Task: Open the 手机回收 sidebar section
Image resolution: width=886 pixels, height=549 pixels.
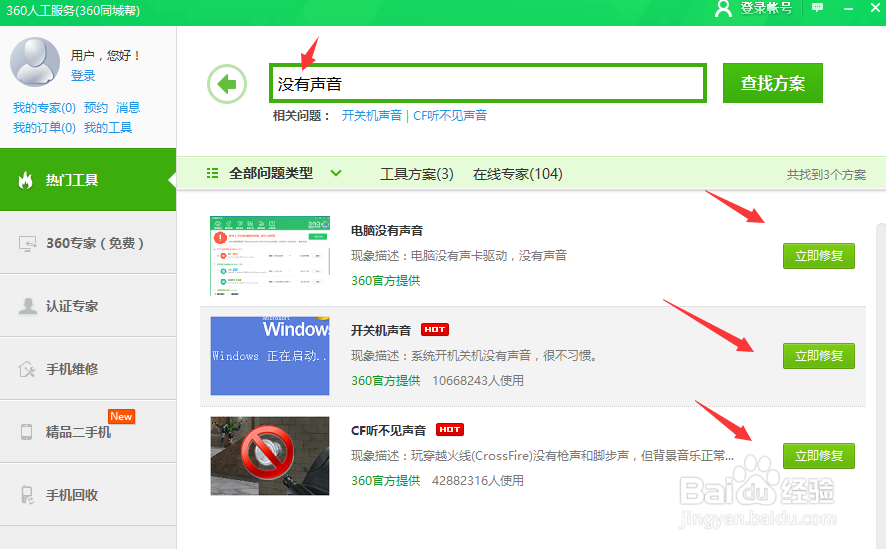Action: pos(88,495)
